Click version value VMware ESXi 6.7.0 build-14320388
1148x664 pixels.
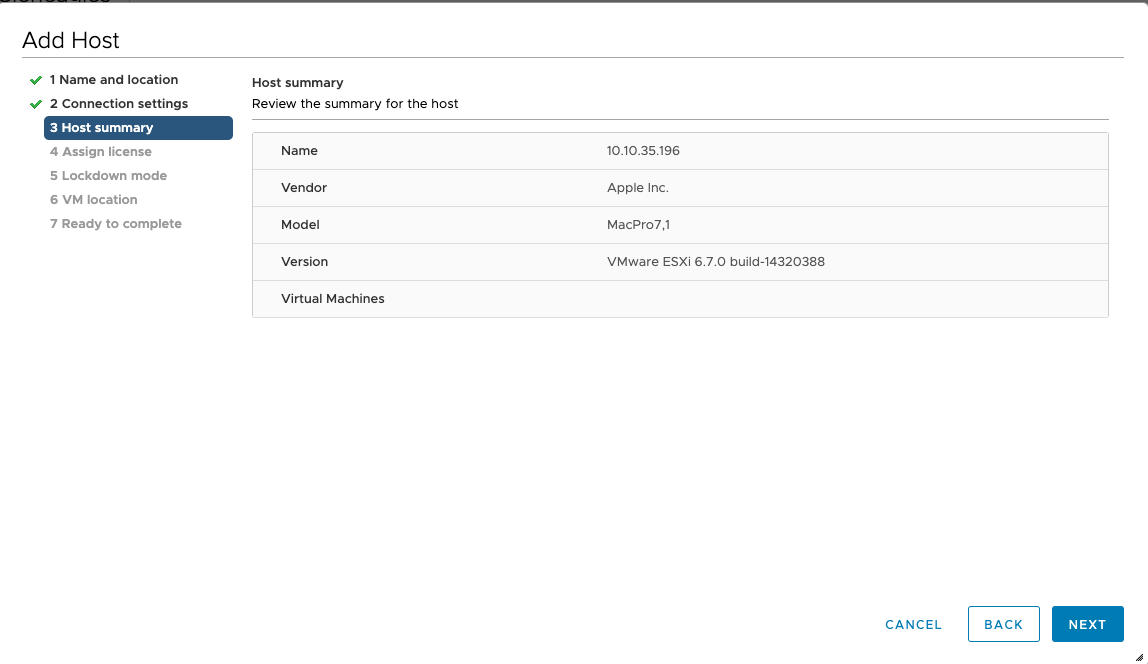pos(715,262)
